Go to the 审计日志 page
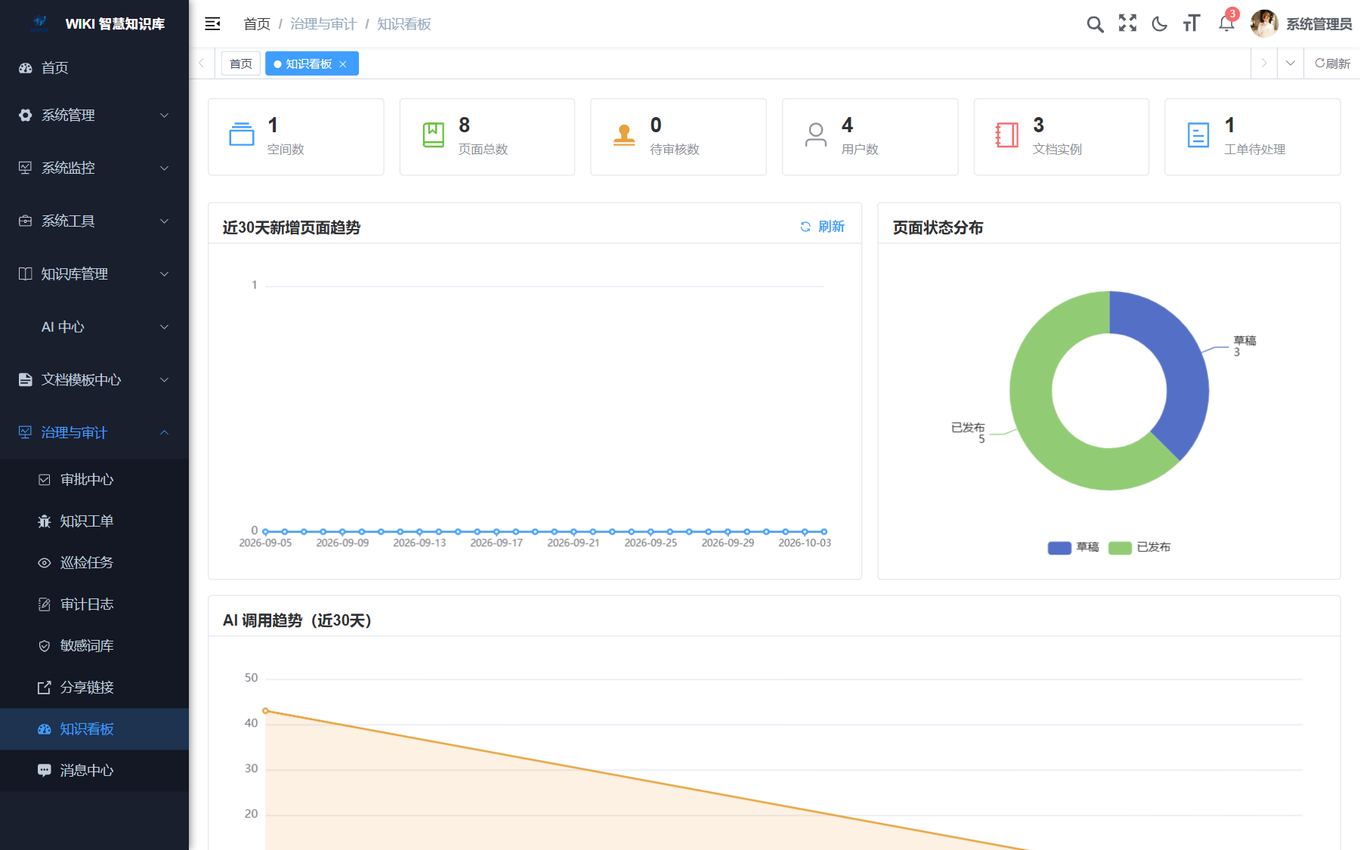Viewport: 1360px width, 850px height. tap(94, 604)
